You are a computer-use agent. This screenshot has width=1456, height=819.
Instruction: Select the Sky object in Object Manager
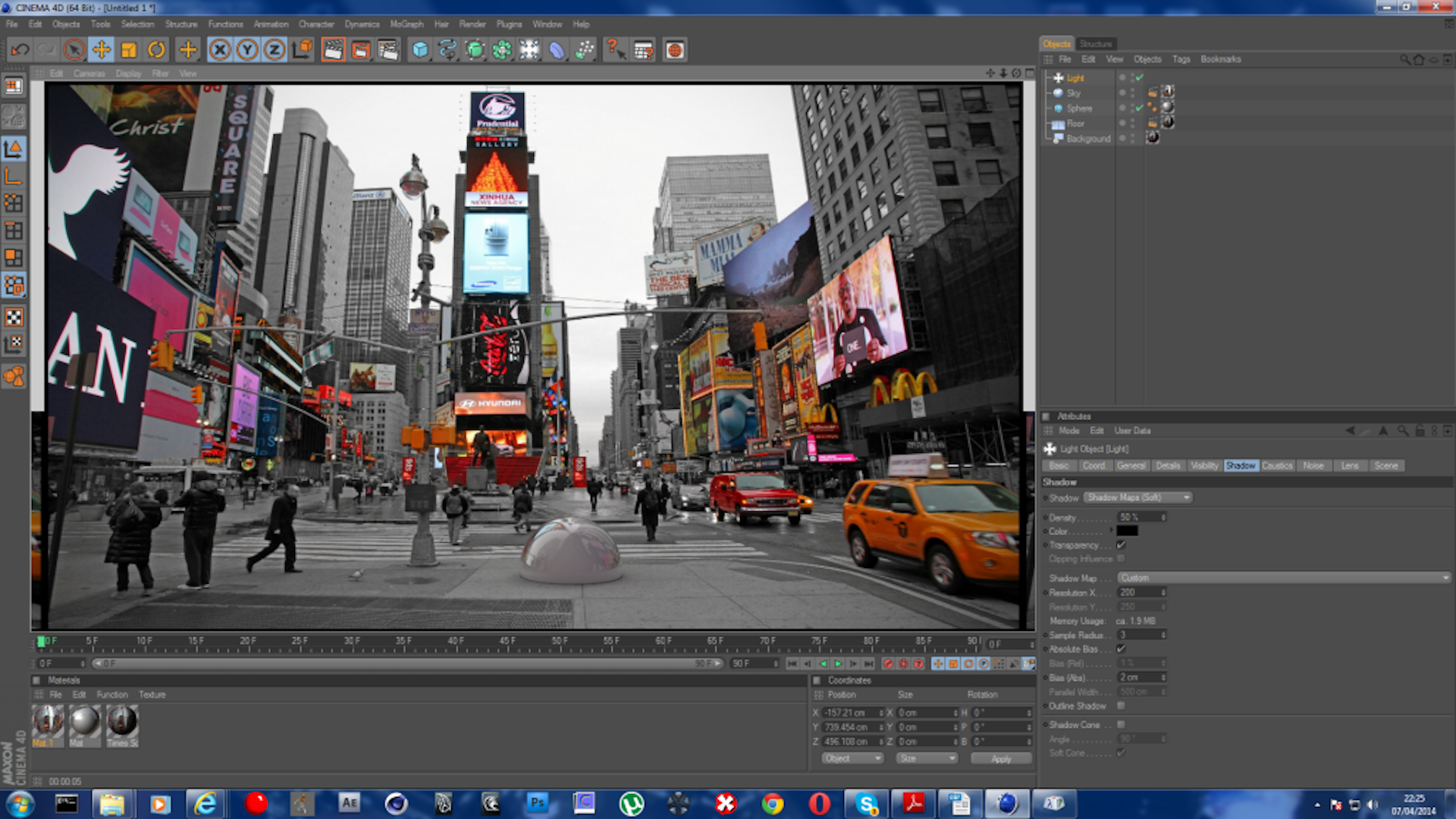pos(1073,93)
